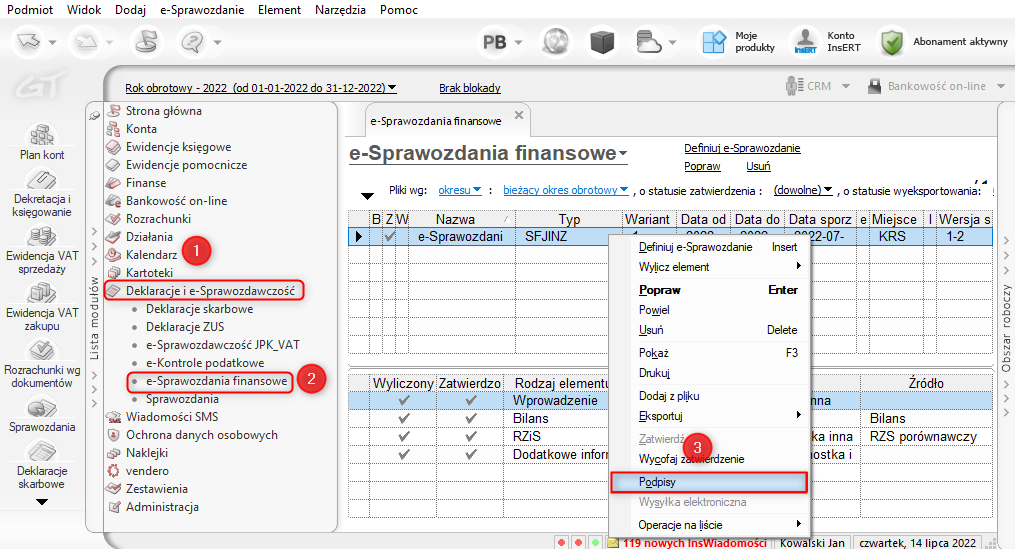
Task: Toggle Wyliczony check for Wprowadzenie row
Action: click(x=404, y=401)
